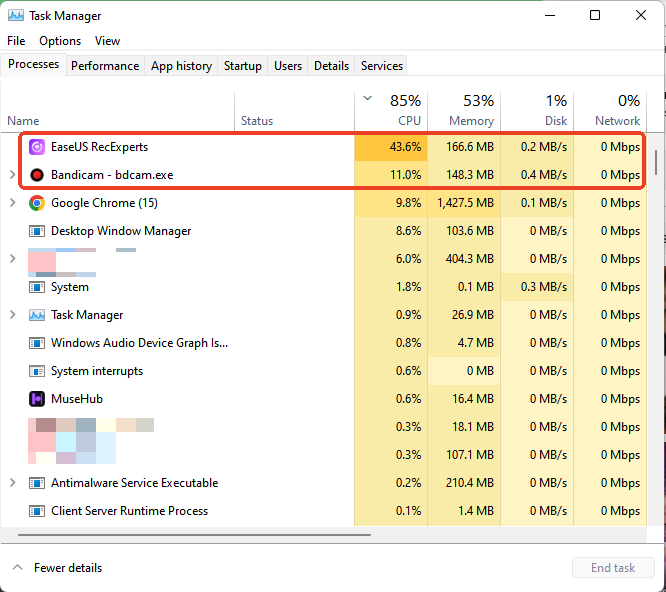The image size is (666, 592).
Task: Click the 0.3 MB/s disk value for System
Action: pos(544,287)
